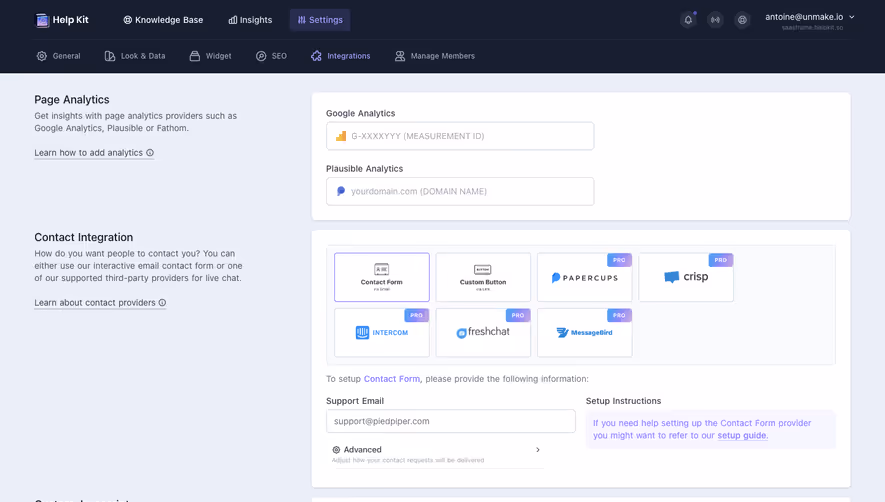
Task: Click the PRO badge on Intercom card
Action: pyautogui.click(x=417, y=315)
